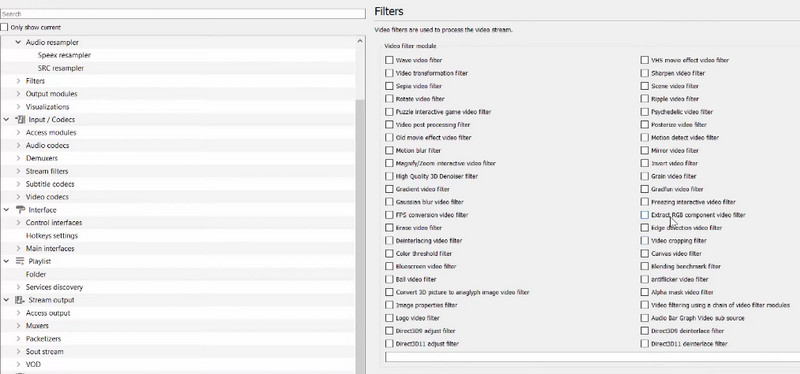
Task: Select Subtitle codecs in the tree
Action: click(50, 184)
